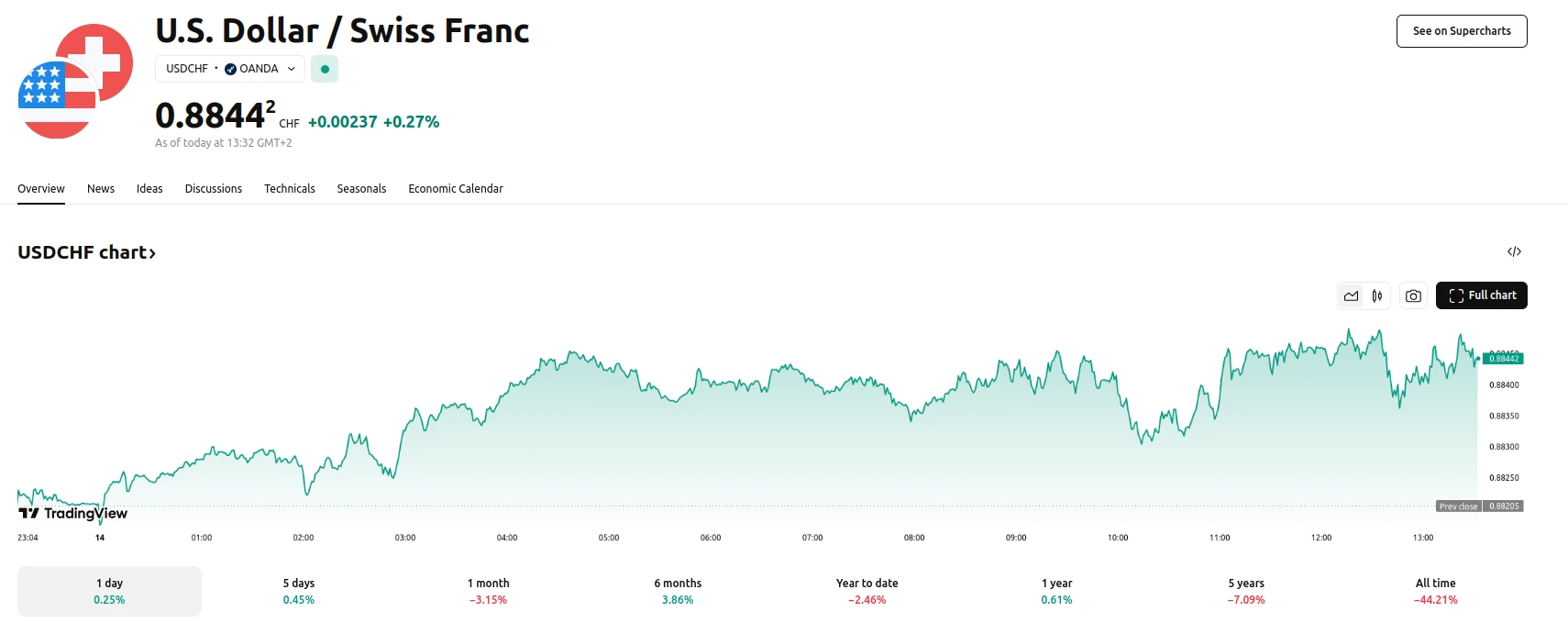Expand the USDCHF OANDA source dropdown
Screen dimensions: 1568x623
(230, 69)
